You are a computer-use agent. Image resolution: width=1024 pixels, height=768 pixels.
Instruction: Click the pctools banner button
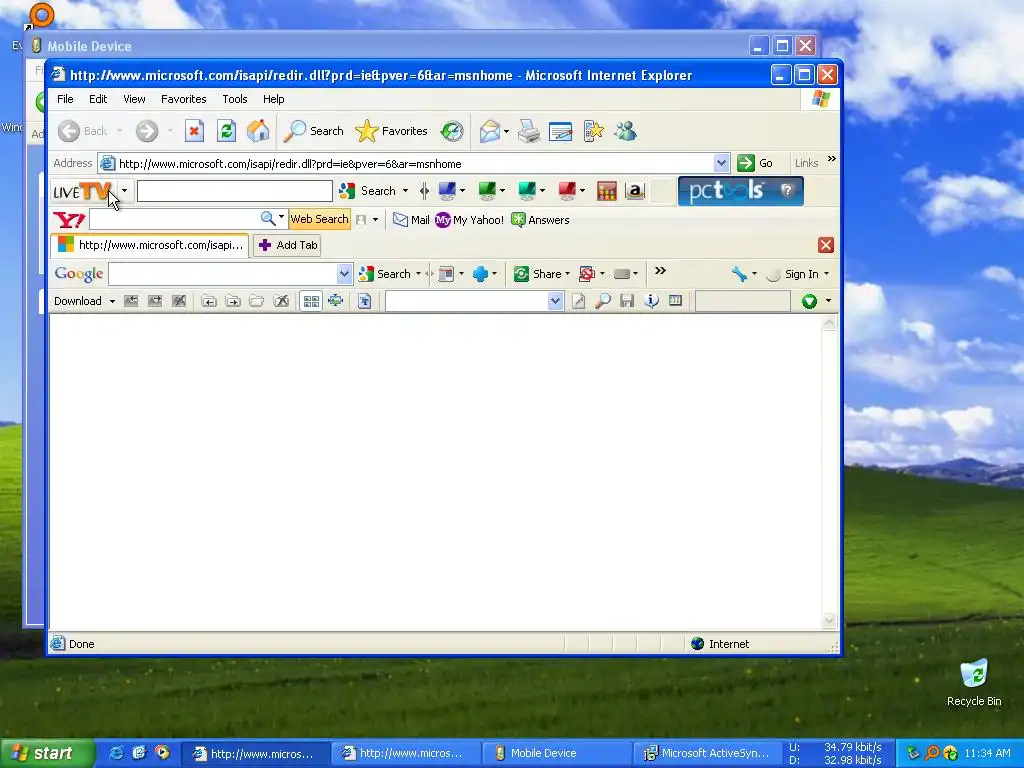(x=741, y=191)
